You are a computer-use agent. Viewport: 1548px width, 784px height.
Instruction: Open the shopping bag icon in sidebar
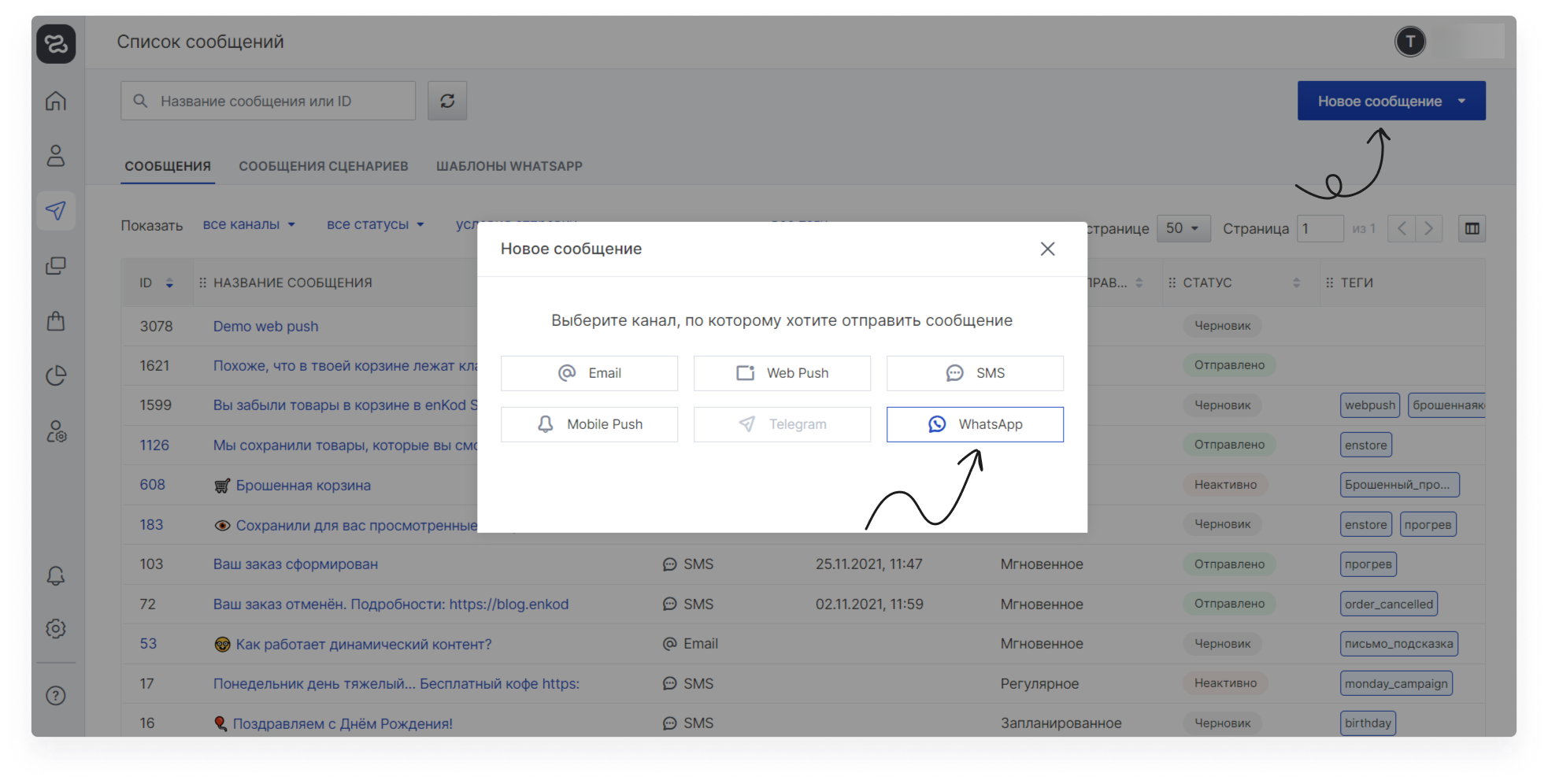pos(56,320)
